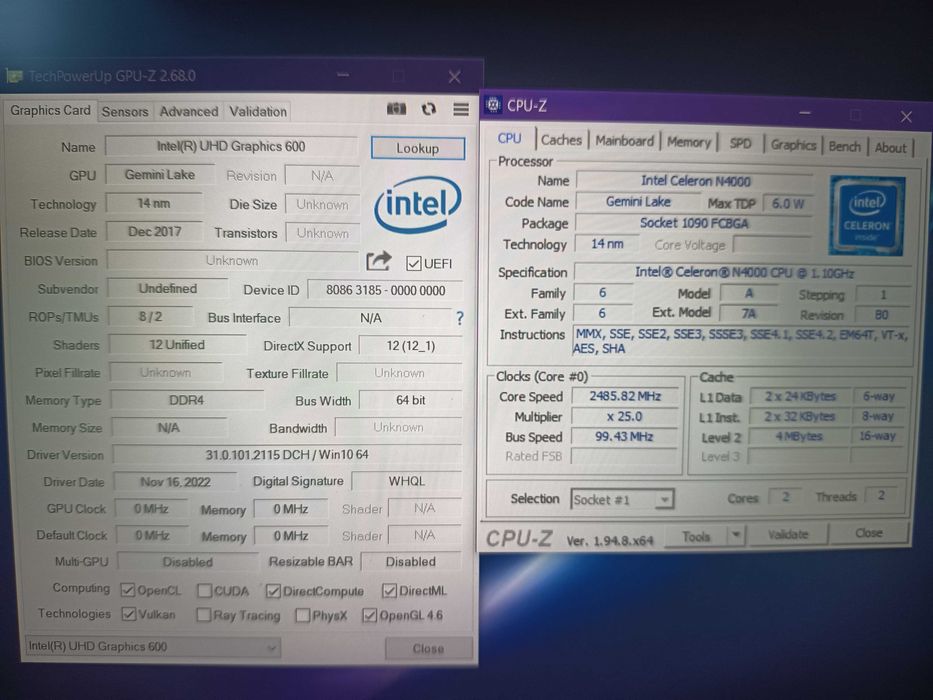Click the Max TDP value 6.0 W
The image size is (933, 700).
pos(787,204)
